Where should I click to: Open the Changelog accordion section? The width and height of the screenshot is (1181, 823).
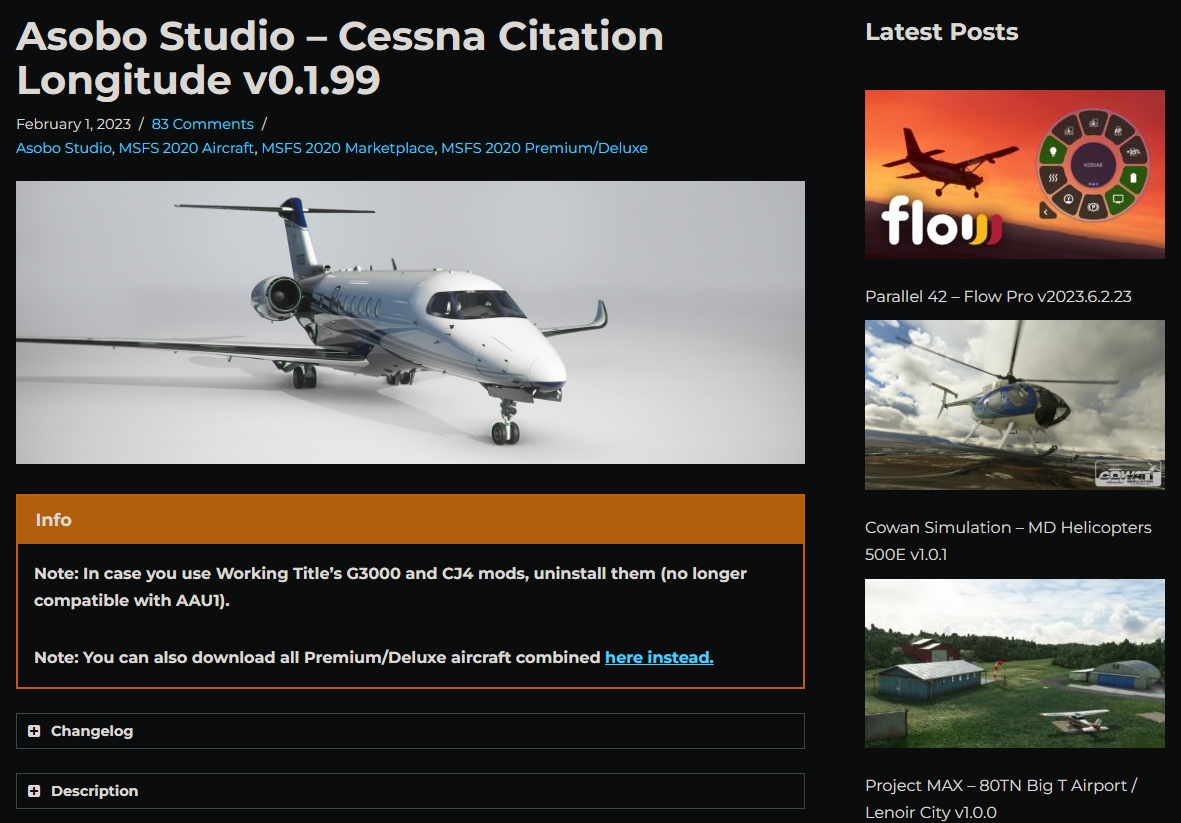(x=410, y=731)
